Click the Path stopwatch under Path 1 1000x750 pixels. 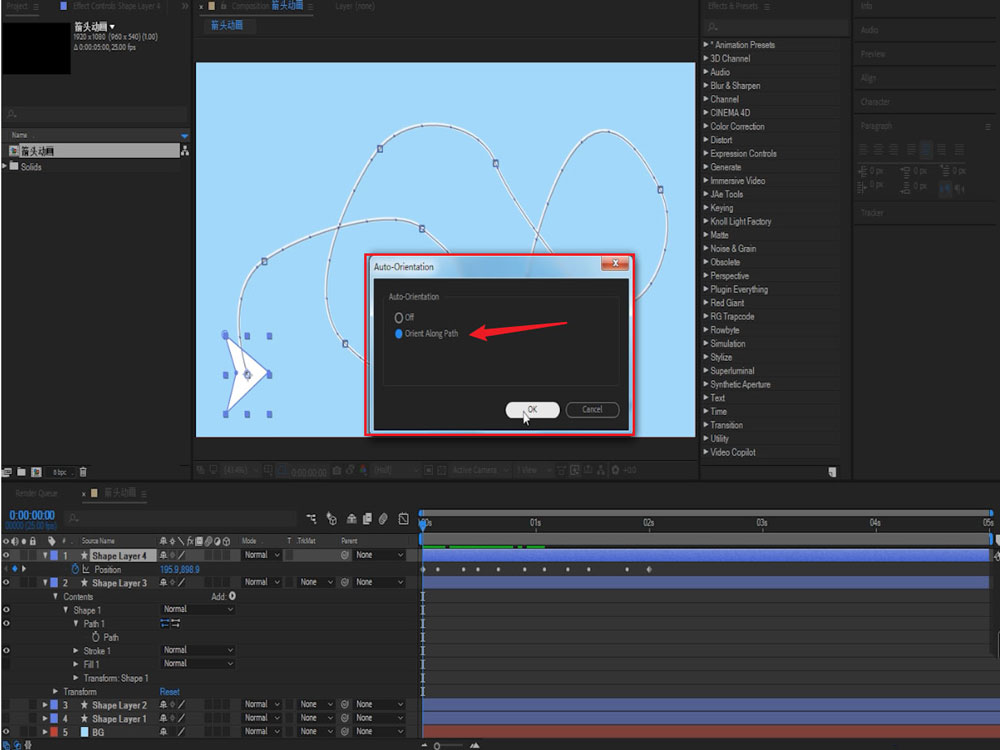[x=95, y=637]
